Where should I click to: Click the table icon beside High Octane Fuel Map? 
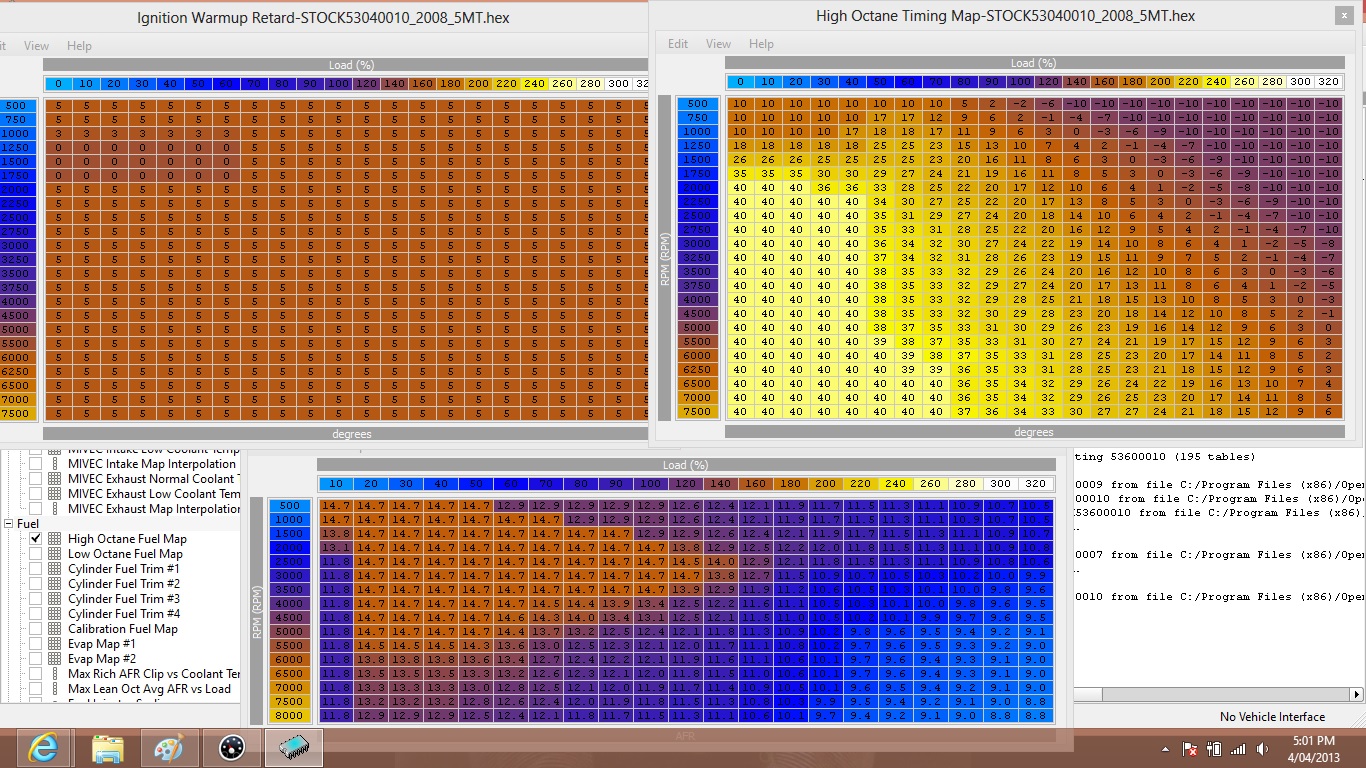[54, 539]
